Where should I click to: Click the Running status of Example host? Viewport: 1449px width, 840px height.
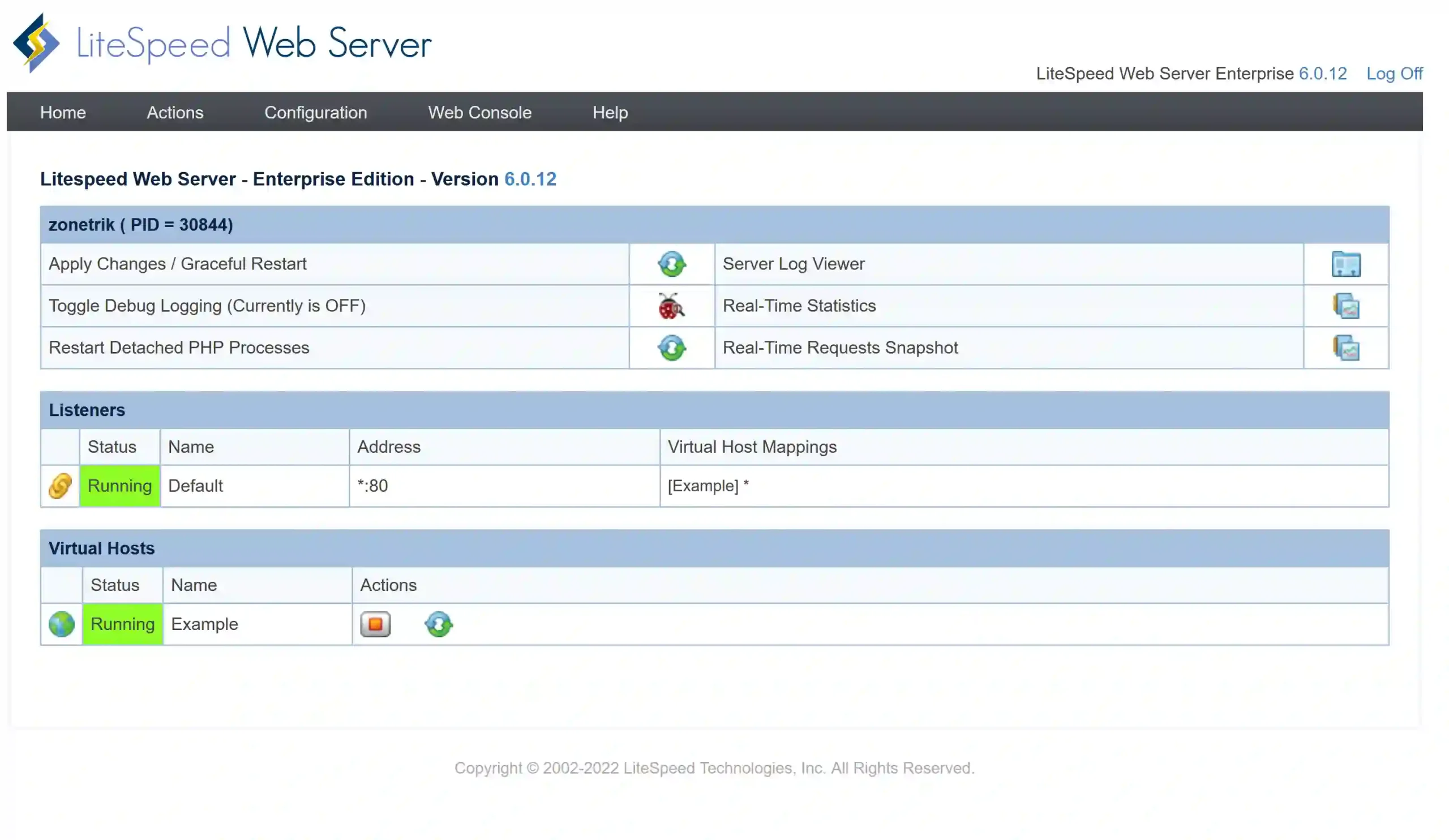(122, 624)
